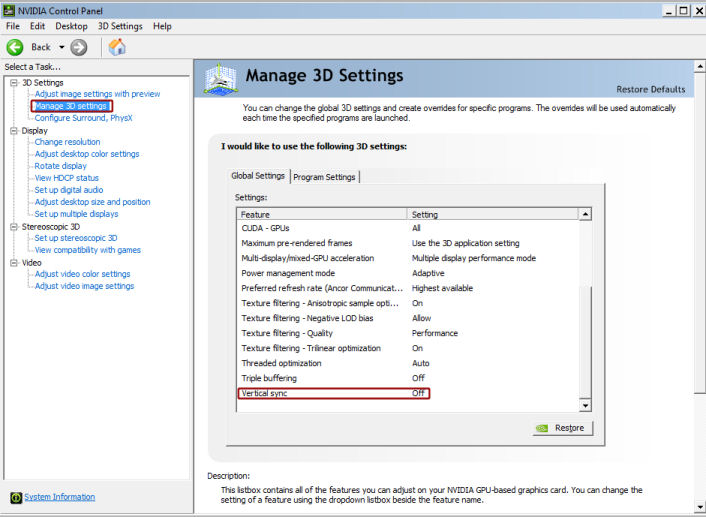
Task: Open Set up multiple displays
Action: (76, 214)
